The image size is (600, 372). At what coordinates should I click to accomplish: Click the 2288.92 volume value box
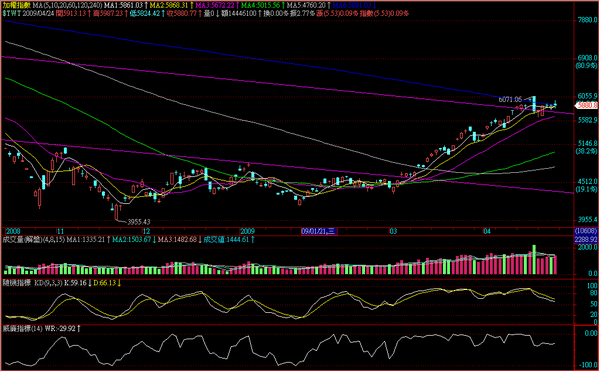587,240
